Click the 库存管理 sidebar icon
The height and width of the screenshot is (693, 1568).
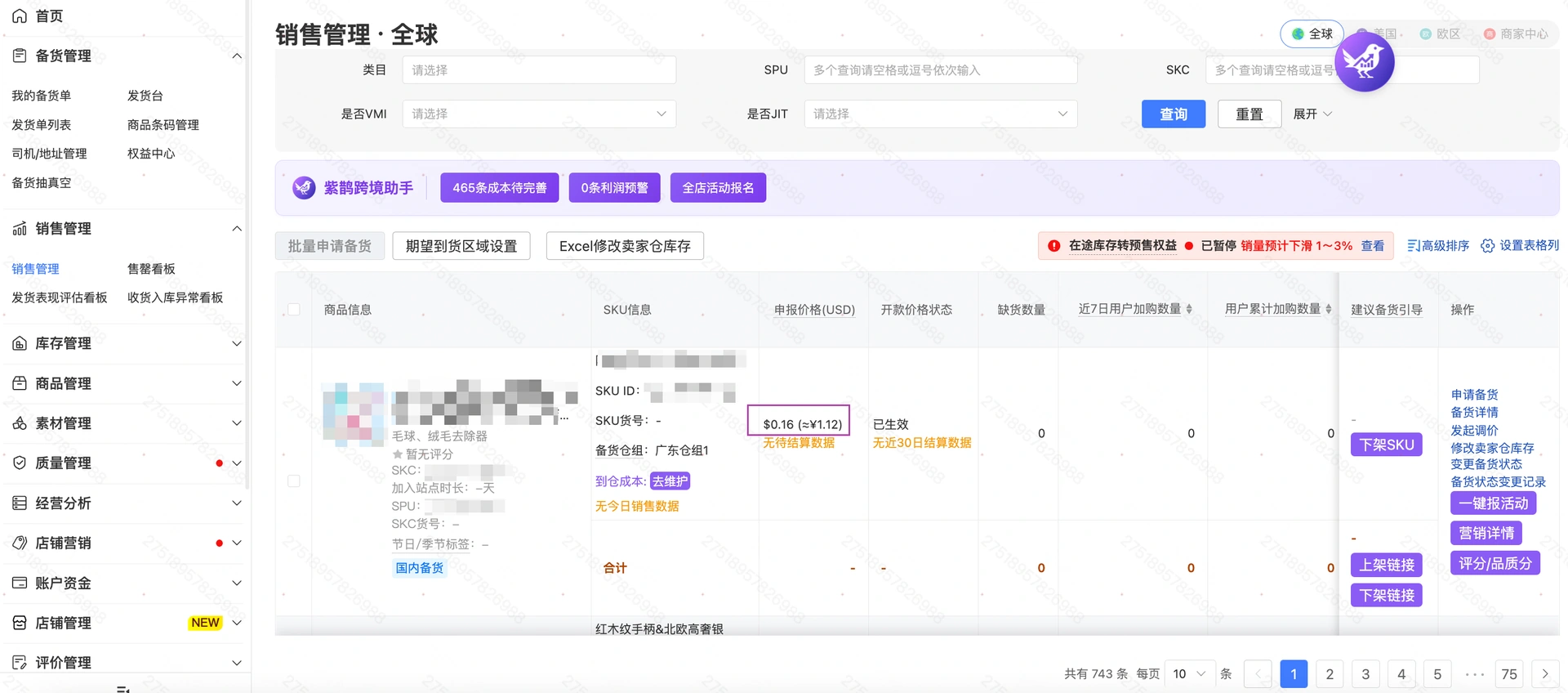20,343
